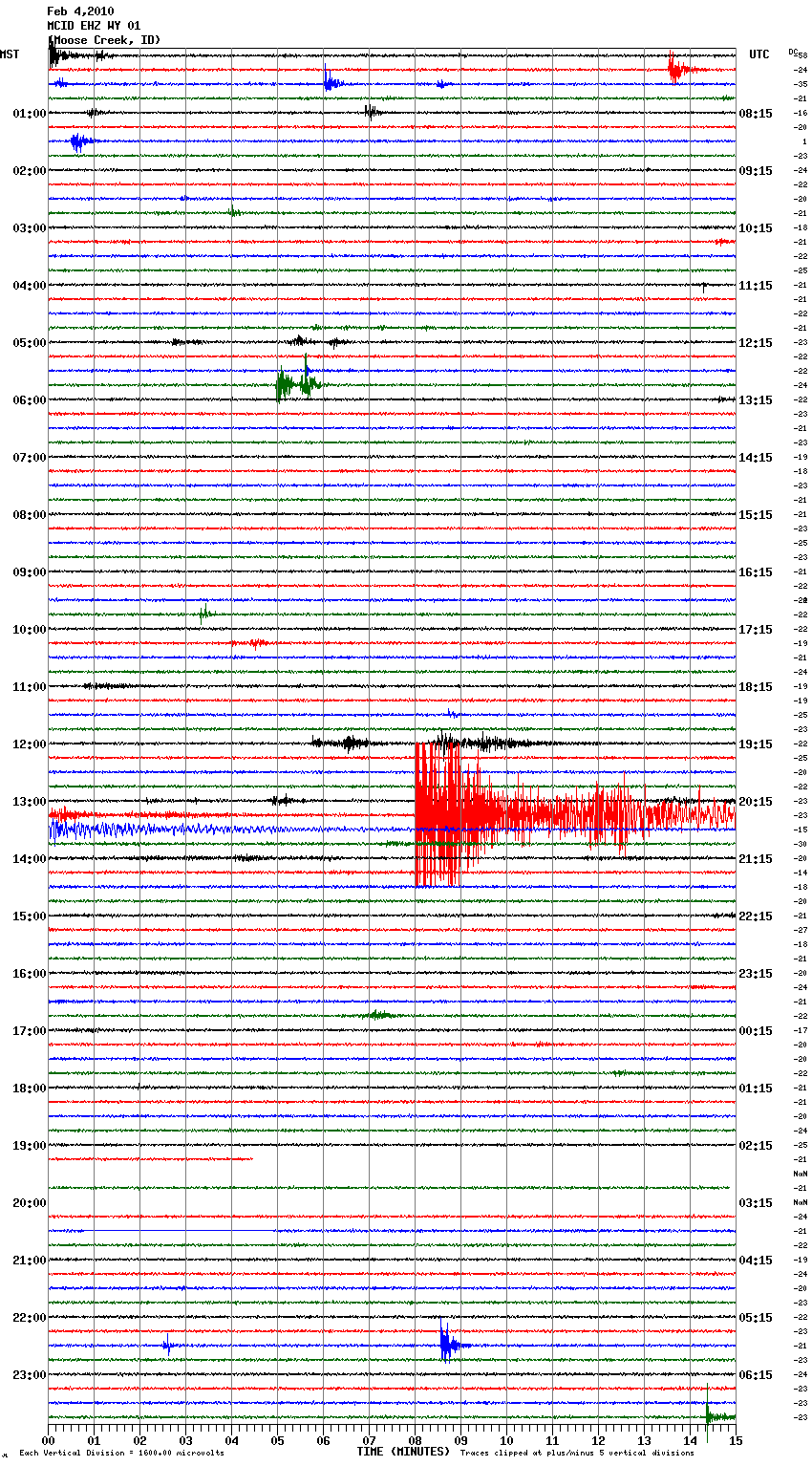This screenshot has width=812, height=1466.
Task: Click the 23:00 MST hour label
Action: point(30,1375)
